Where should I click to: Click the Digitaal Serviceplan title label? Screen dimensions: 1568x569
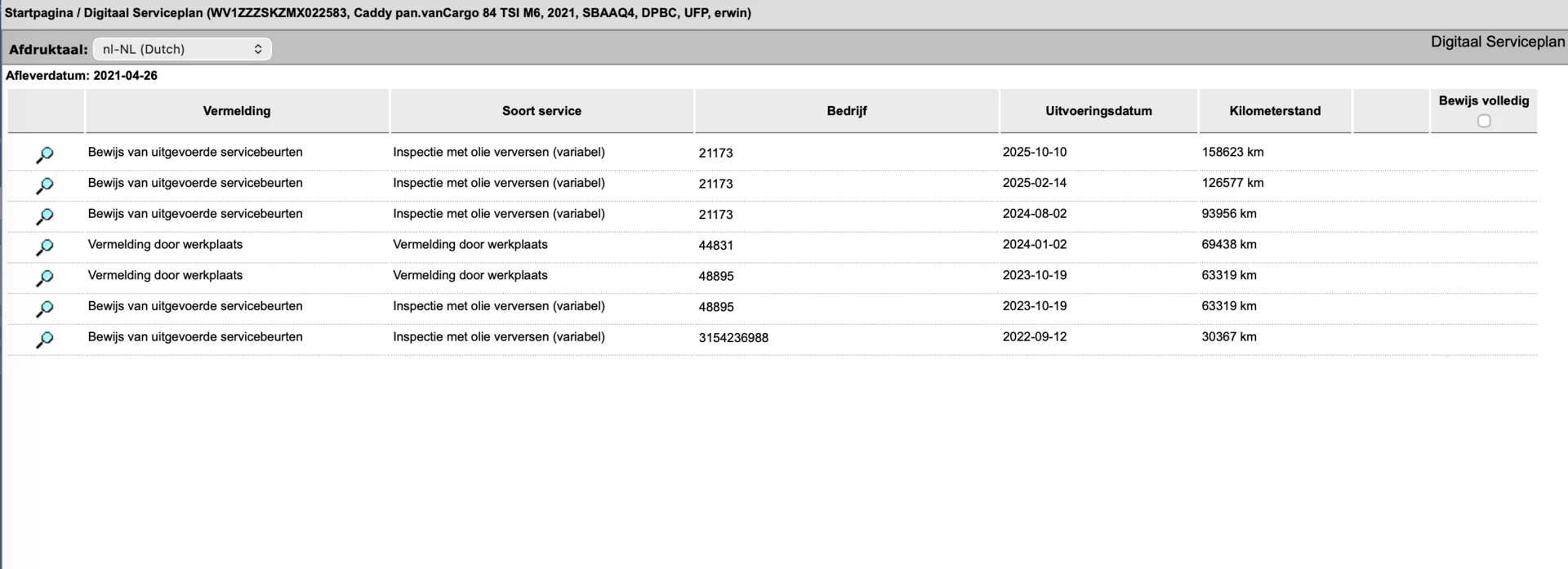tap(1498, 42)
